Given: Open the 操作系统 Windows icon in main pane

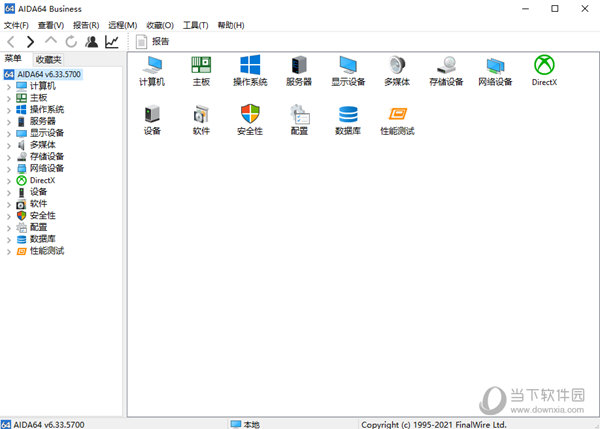Looking at the screenshot, I should (250, 65).
